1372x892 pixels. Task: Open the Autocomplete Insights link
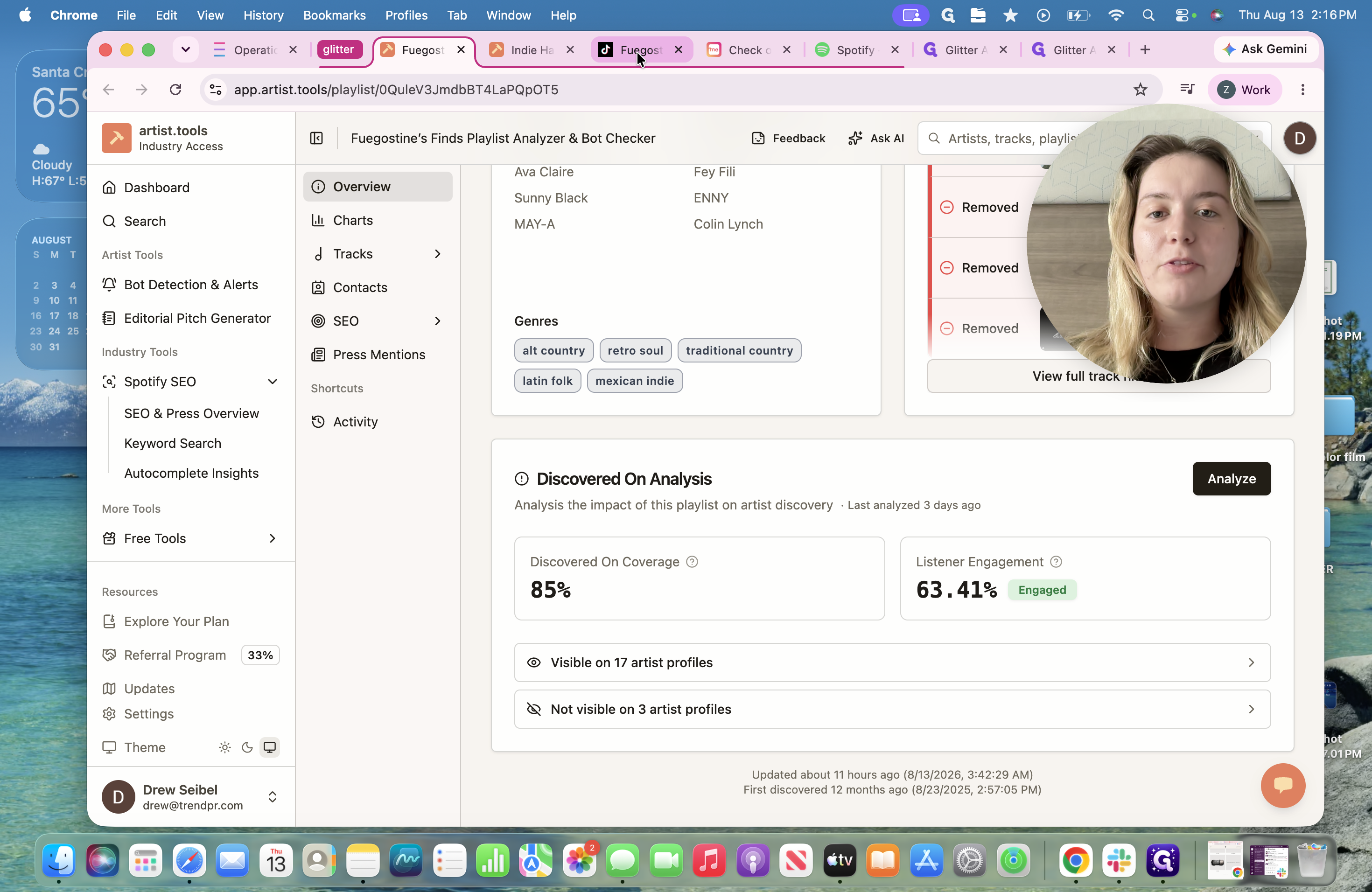191,473
